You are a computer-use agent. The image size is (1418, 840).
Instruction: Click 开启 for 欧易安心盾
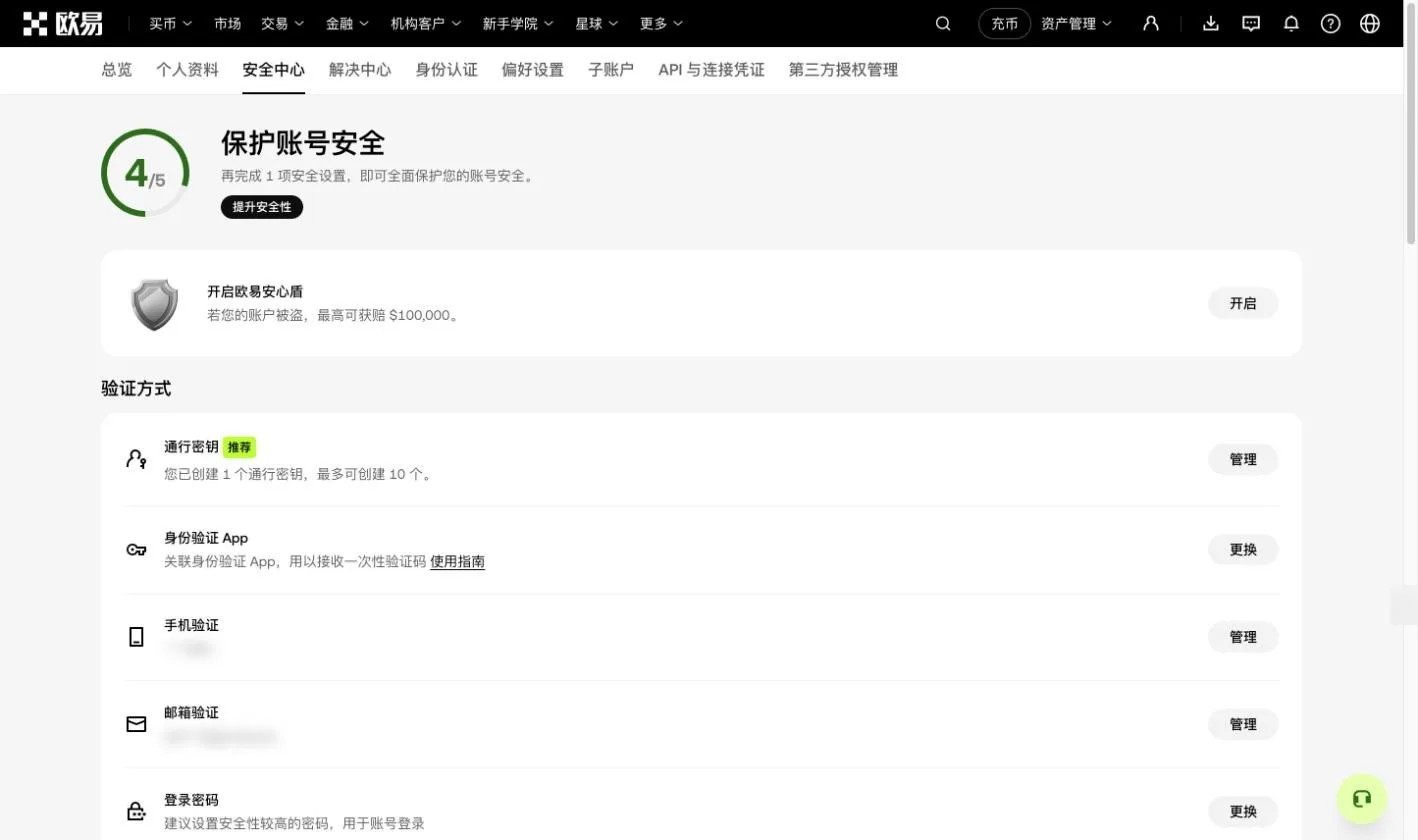tap(1243, 303)
